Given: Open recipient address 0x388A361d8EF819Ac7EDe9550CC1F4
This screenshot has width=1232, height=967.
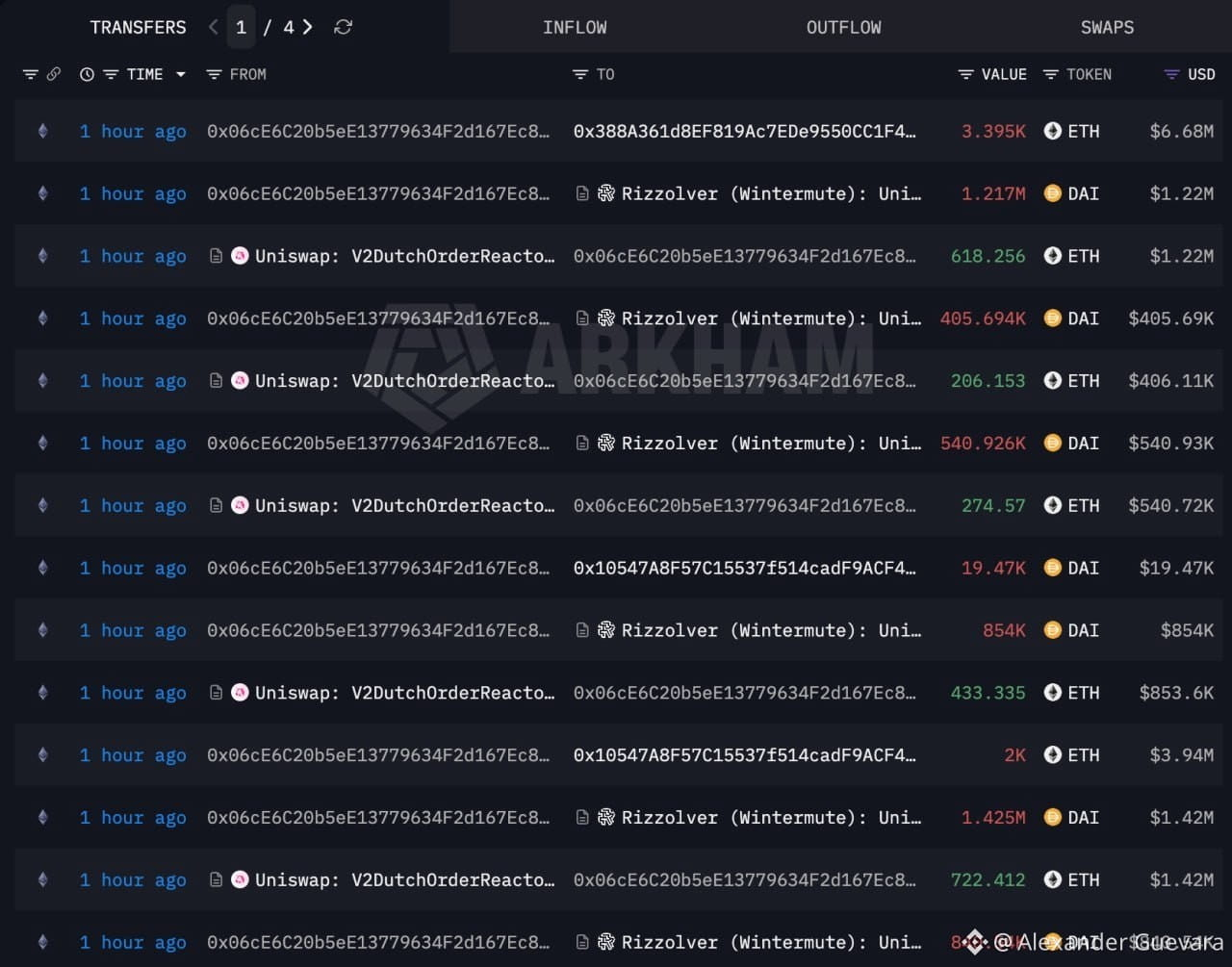Looking at the screenshot, I should [x=745, y=131].
